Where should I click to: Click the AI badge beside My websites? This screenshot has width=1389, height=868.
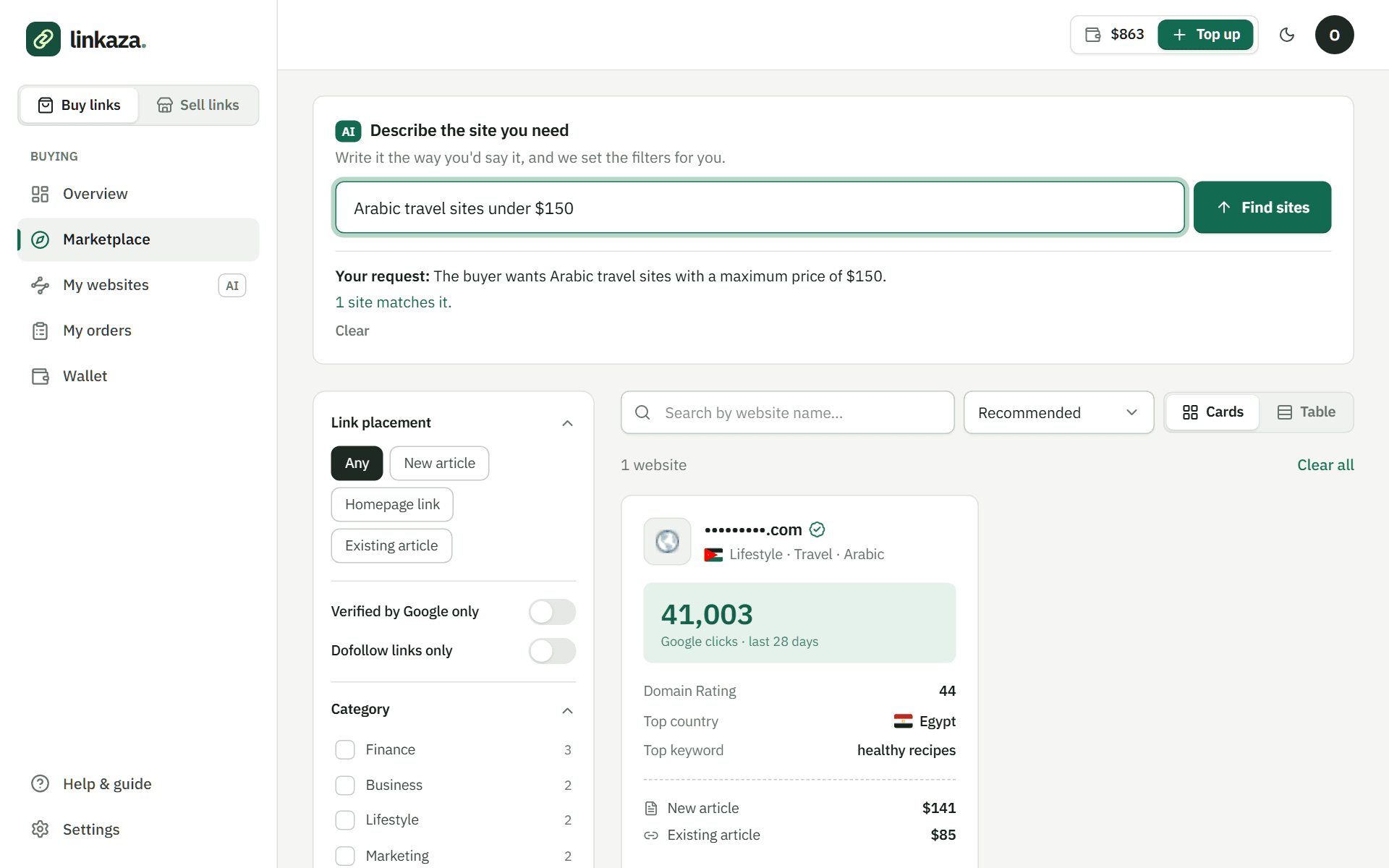pos(232,286)
